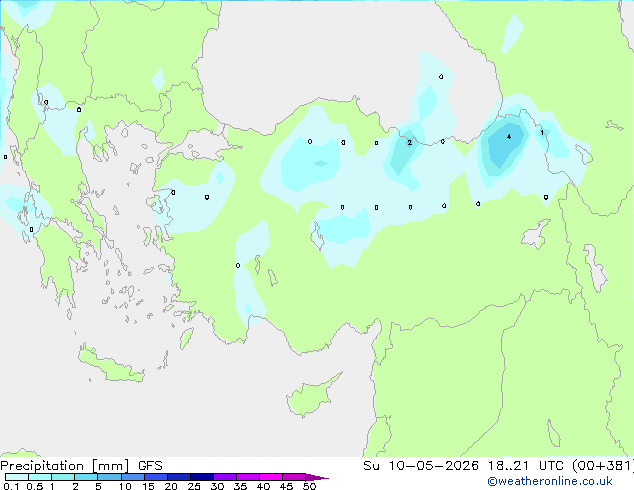The height and width of the screenshot is (490, 634).
Task: Click the 35–40 mm magenta legend swatch
Action: (247, 477)
